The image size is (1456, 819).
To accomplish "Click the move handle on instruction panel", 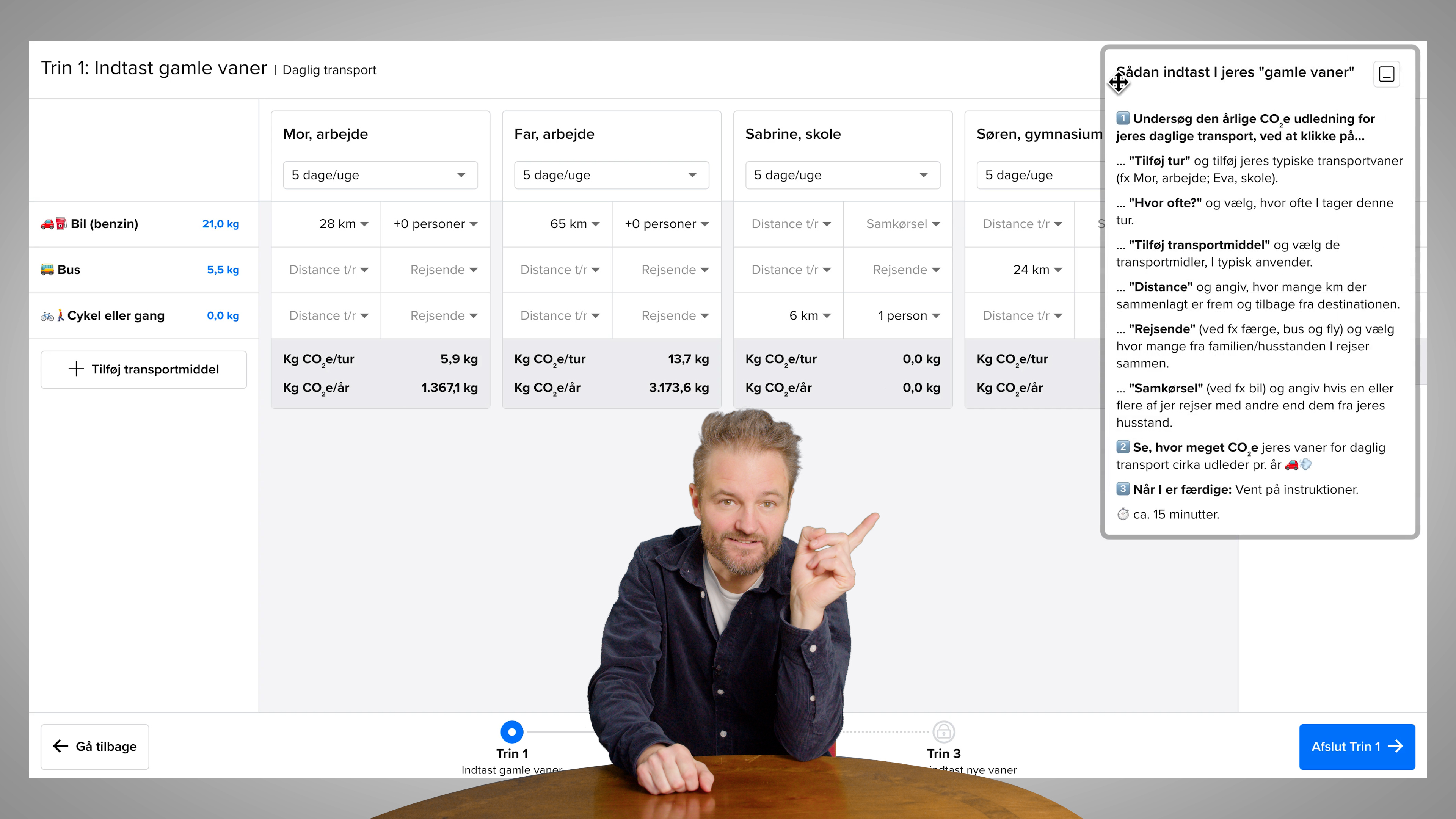I will [x=1119, y=83].
